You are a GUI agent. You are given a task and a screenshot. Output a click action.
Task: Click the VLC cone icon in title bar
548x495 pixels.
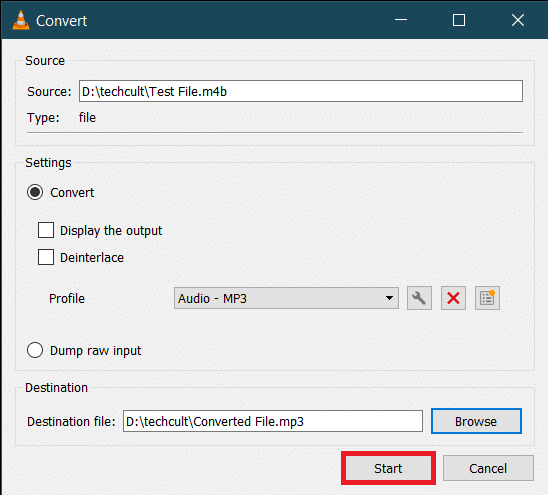tap(21, 20)
